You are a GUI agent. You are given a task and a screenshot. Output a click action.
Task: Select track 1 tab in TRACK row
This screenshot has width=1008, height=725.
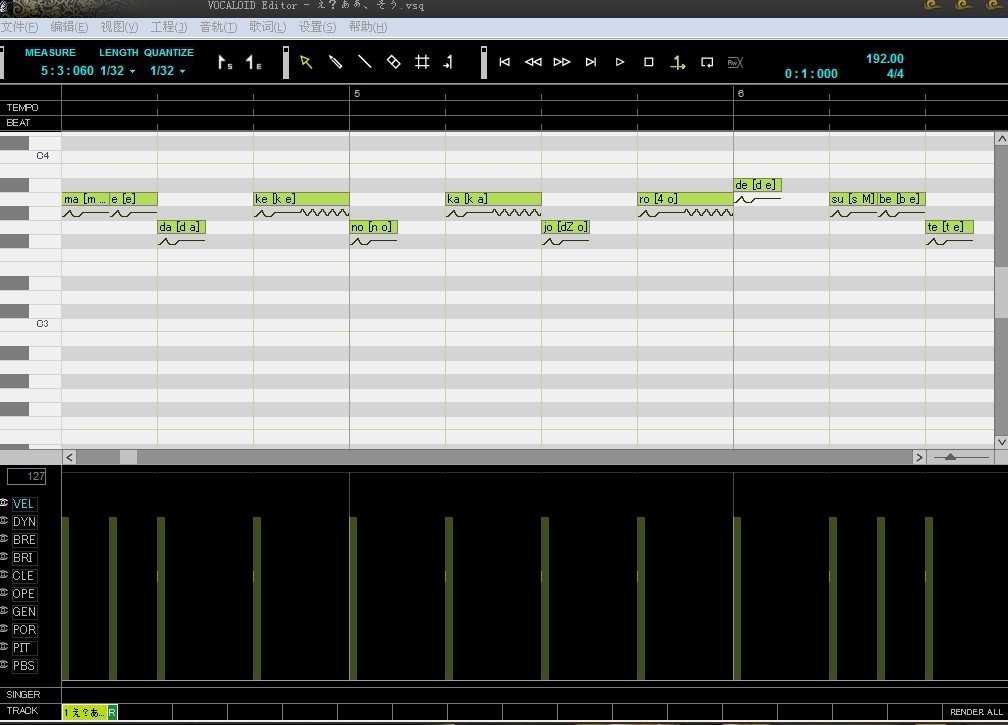[x=84, y=712]
